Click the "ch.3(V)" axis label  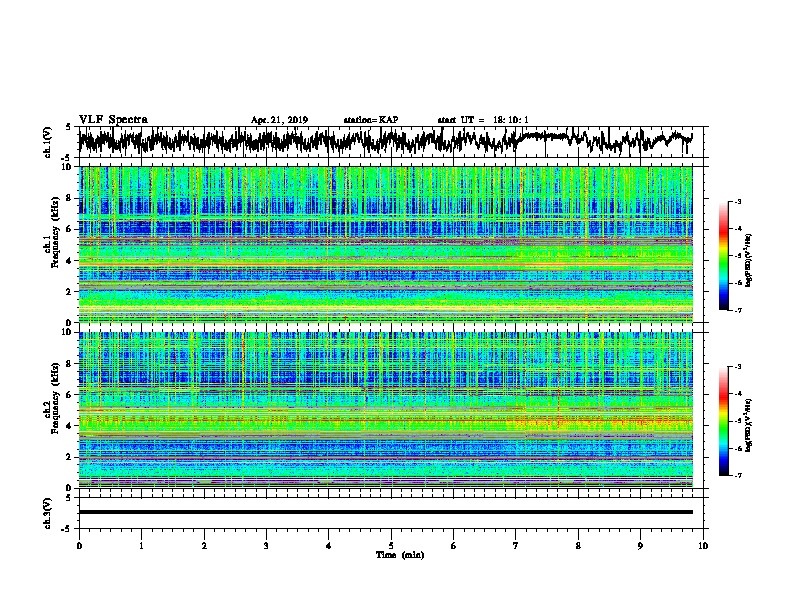point(48,513)
